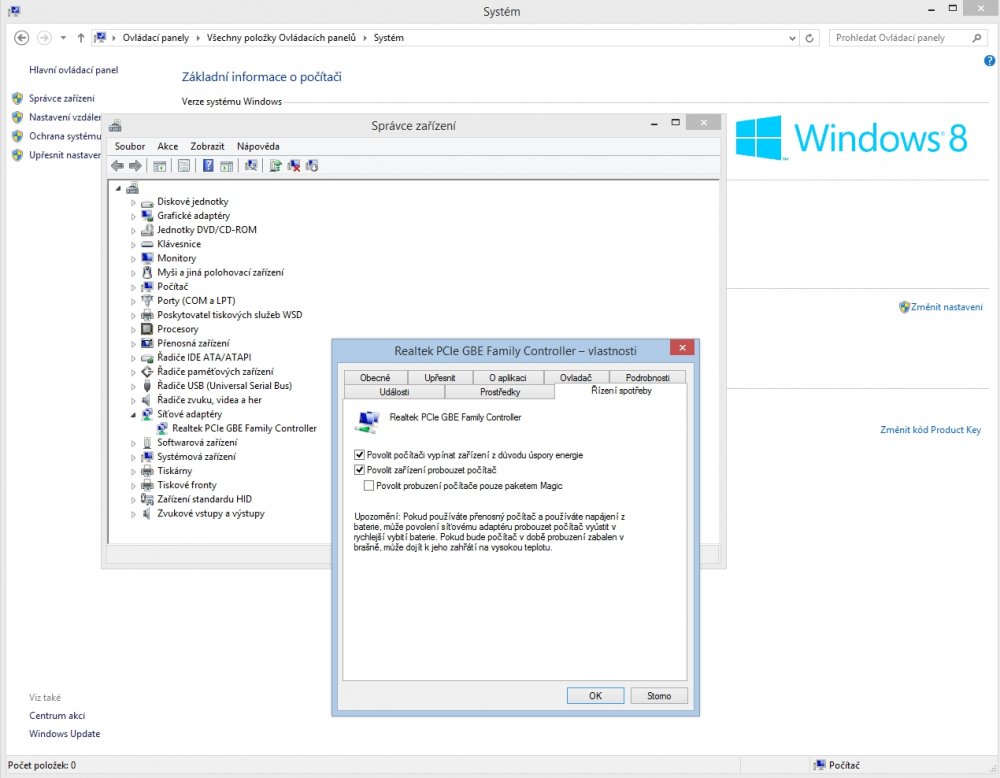1000x778 pixels.
Task: Open Nápověda menu
Action: (x=258, y=147)
